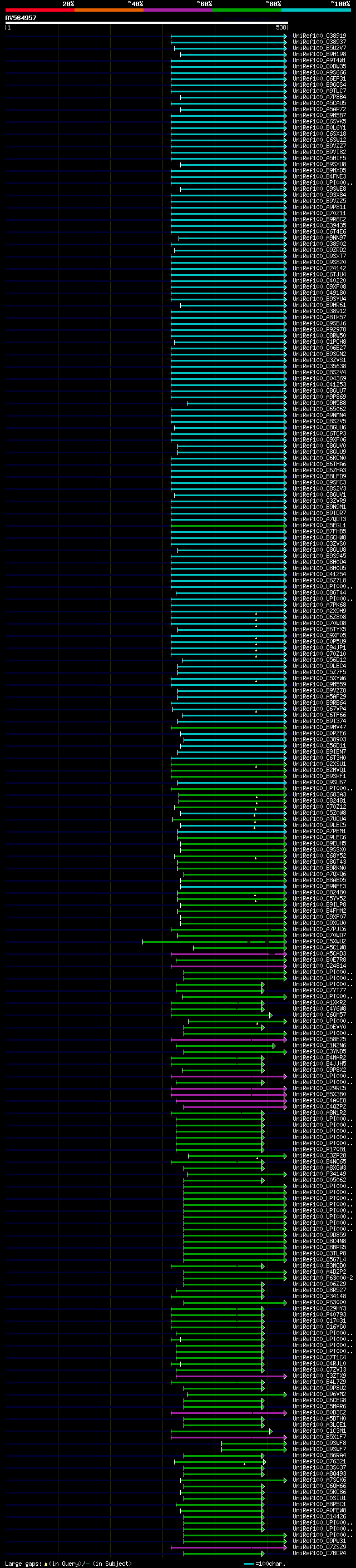Image resolution: width=356 pixels, height=1568 pixels.
Task: Click the hit label UniRef100_B5U2V7
Action: point(319,48)
